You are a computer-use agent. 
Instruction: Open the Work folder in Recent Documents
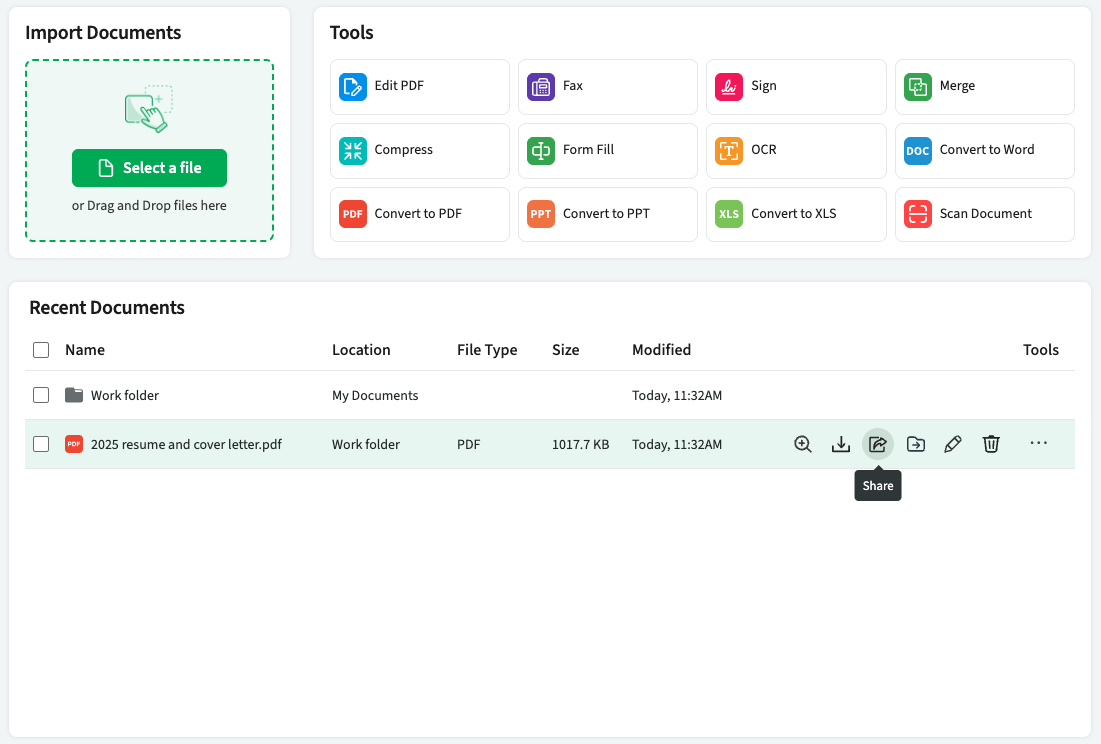pos(124,395)
